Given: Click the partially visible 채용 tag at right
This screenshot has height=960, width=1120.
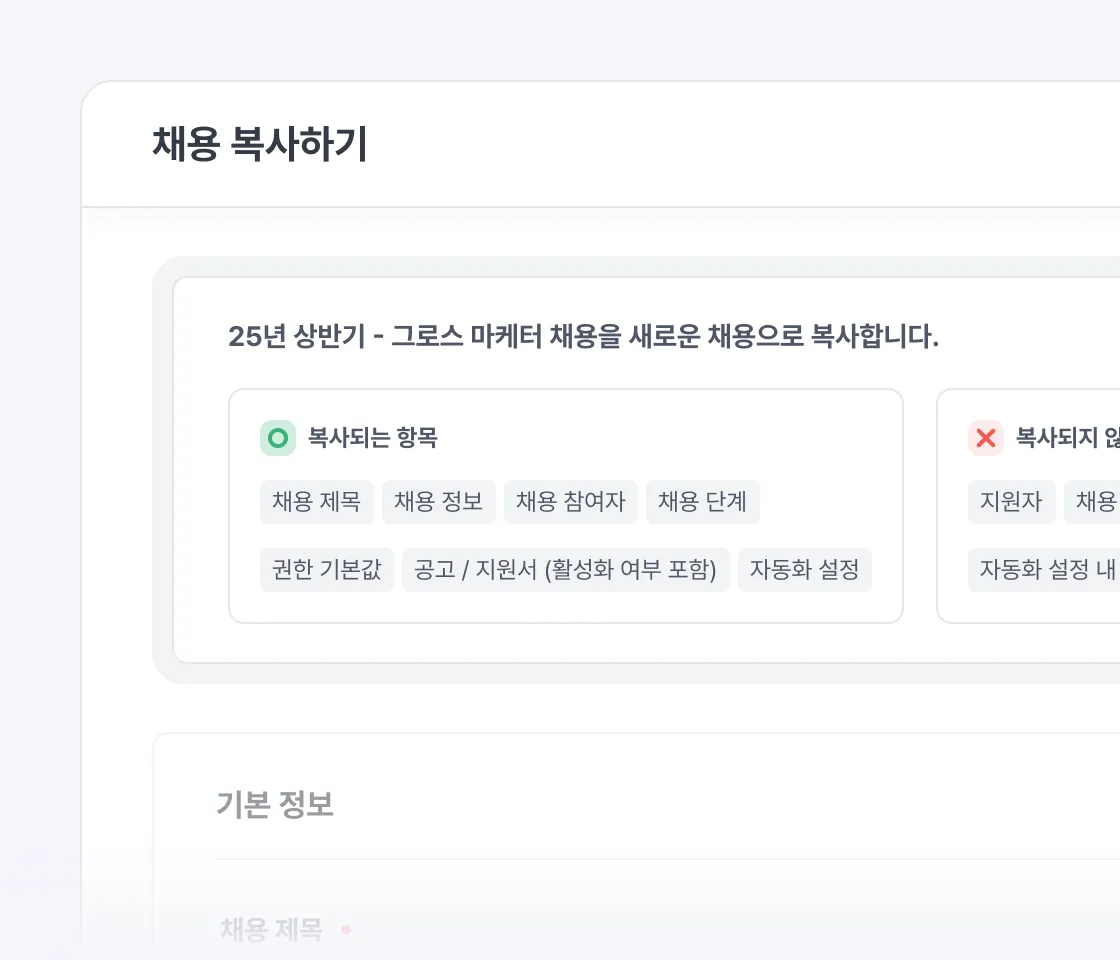Looking at the screenshot, I should pos(1092,502).
